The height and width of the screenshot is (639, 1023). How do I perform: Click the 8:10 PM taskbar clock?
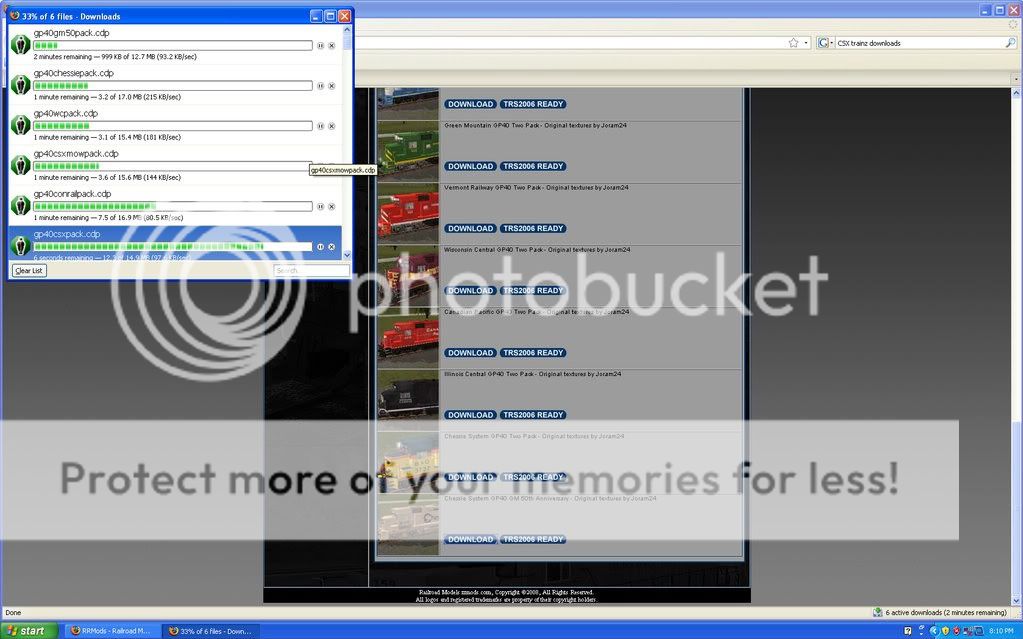[1001, 631]
